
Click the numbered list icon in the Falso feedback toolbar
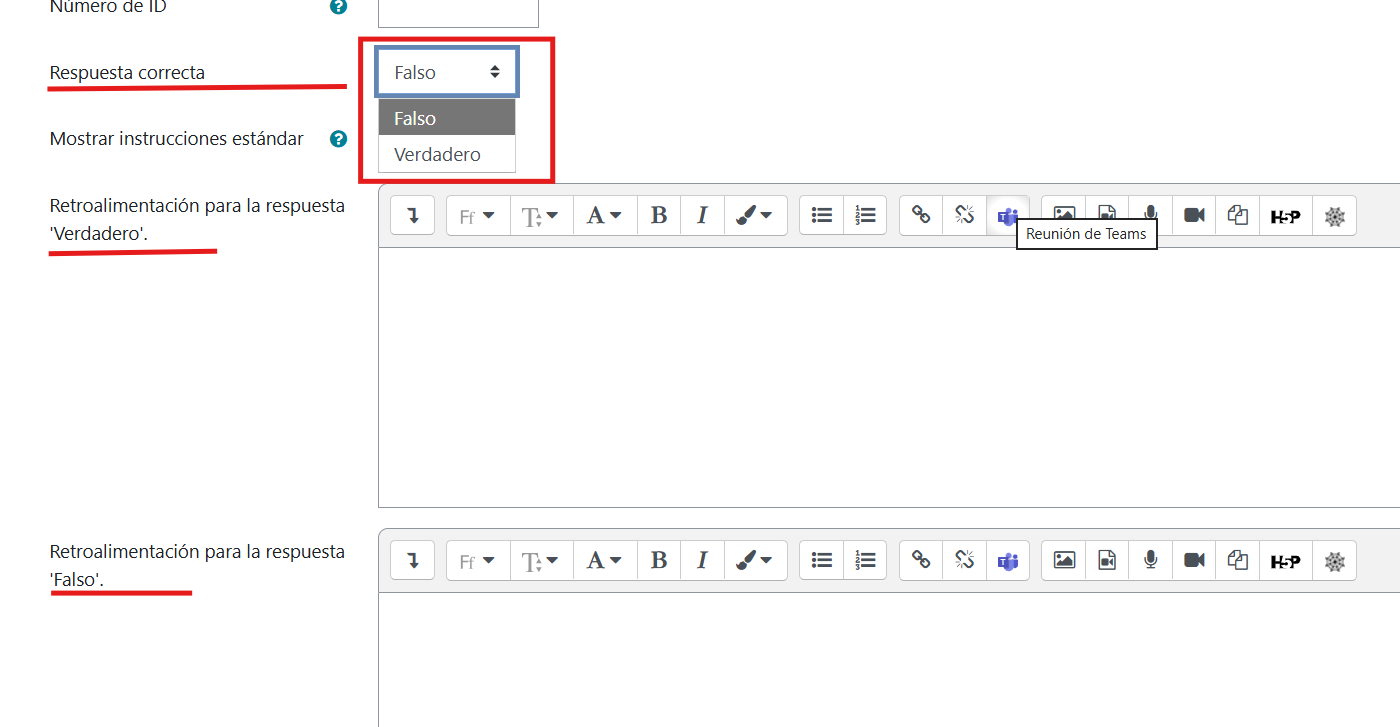coord(865,561)
